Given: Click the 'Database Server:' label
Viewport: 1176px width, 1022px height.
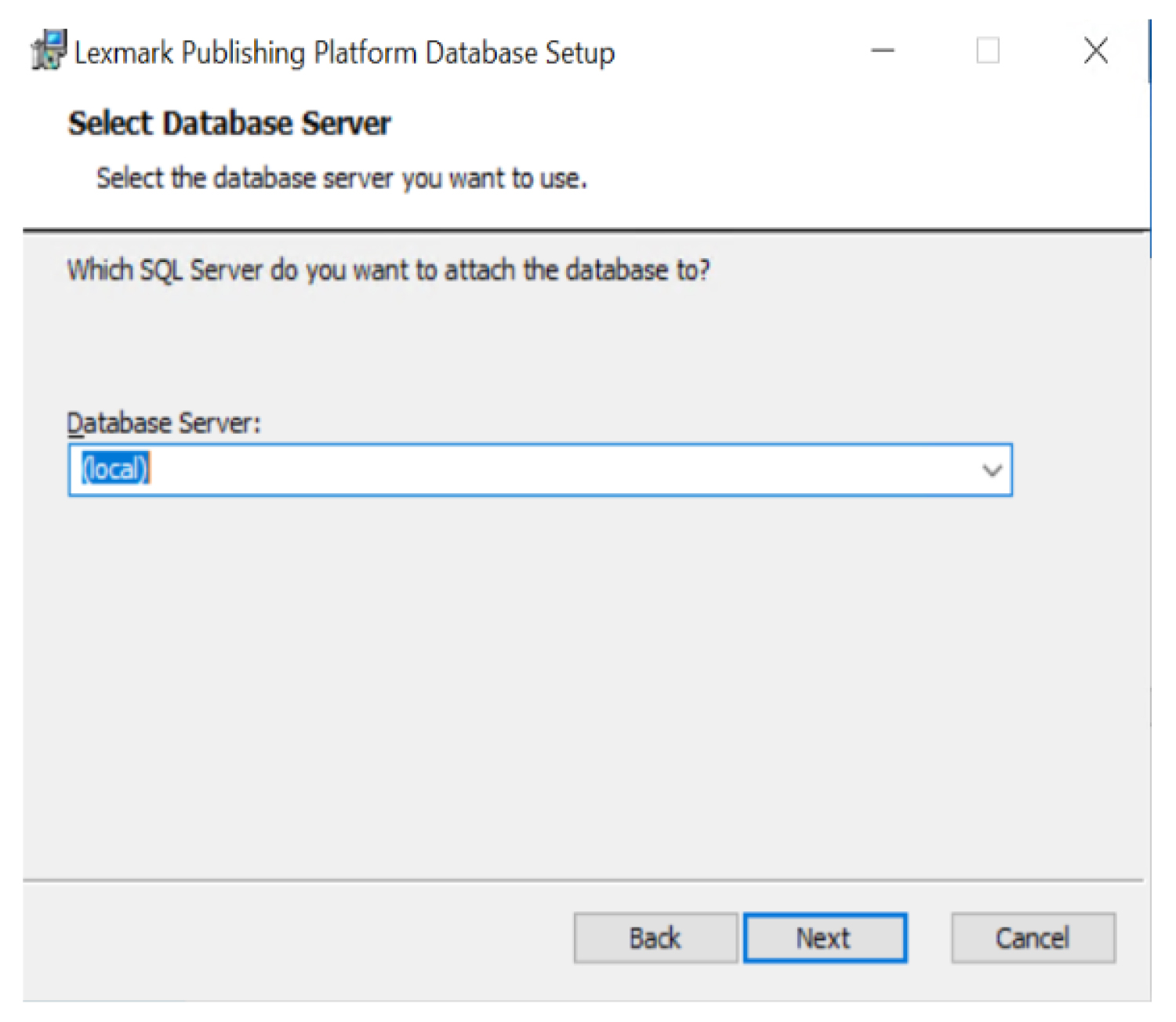Looking at the screenshot, I should tap(163, 423).
